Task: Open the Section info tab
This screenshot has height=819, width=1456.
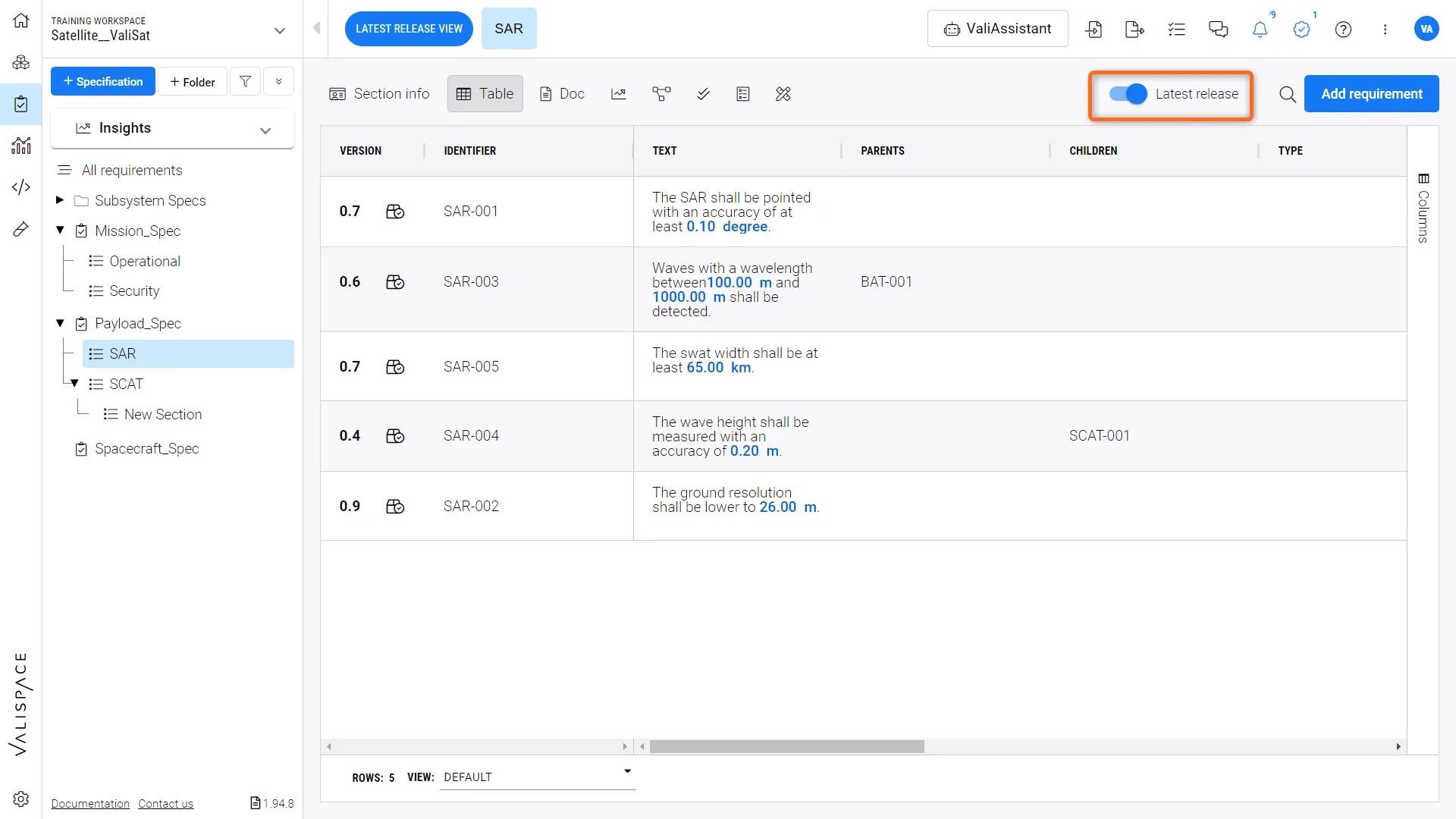Action: 379,94
